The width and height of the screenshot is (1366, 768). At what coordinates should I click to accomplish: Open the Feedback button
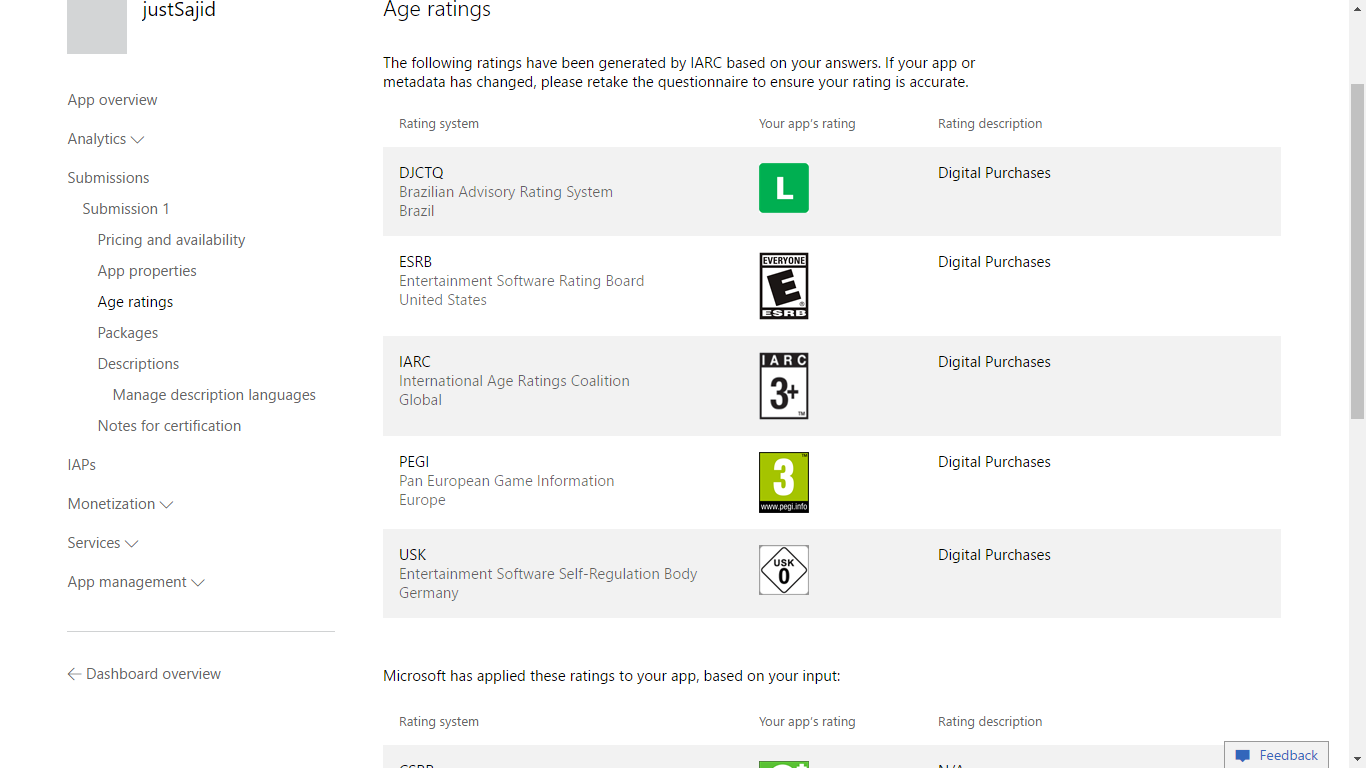click(x=1276, y=755)
